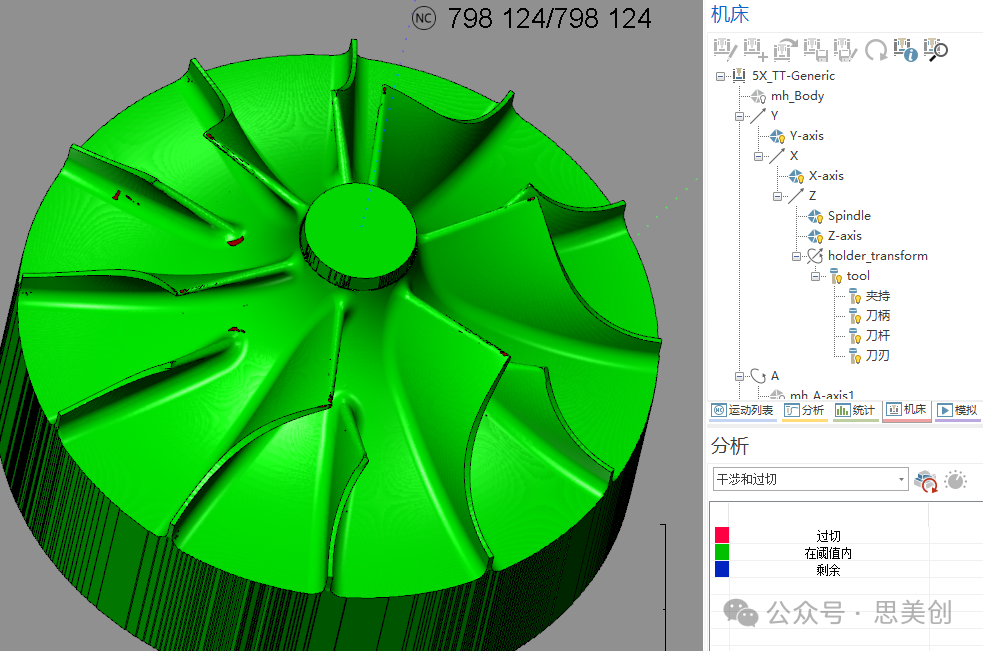Click the 刀柄 component icon
983x651 pixels.
855,316
